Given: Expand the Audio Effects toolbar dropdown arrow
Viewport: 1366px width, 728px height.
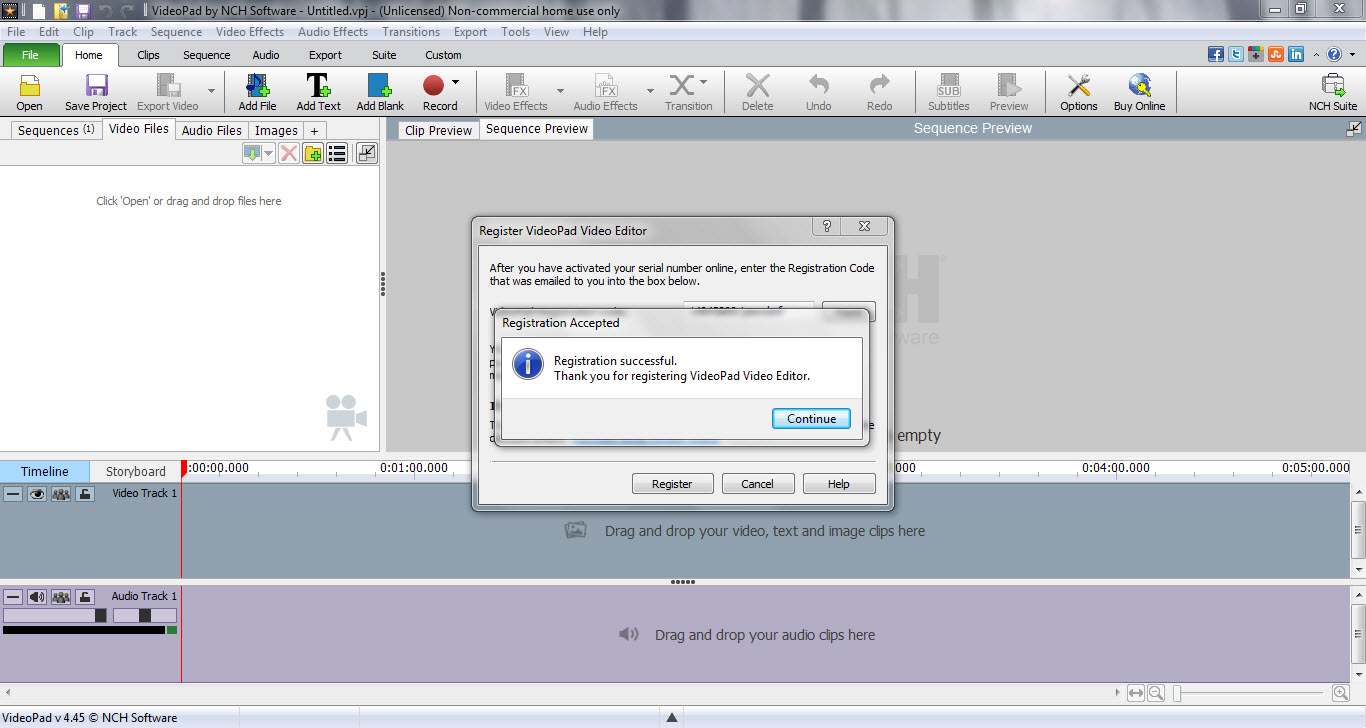Looking at the screenshot, I should click(650, 91).
